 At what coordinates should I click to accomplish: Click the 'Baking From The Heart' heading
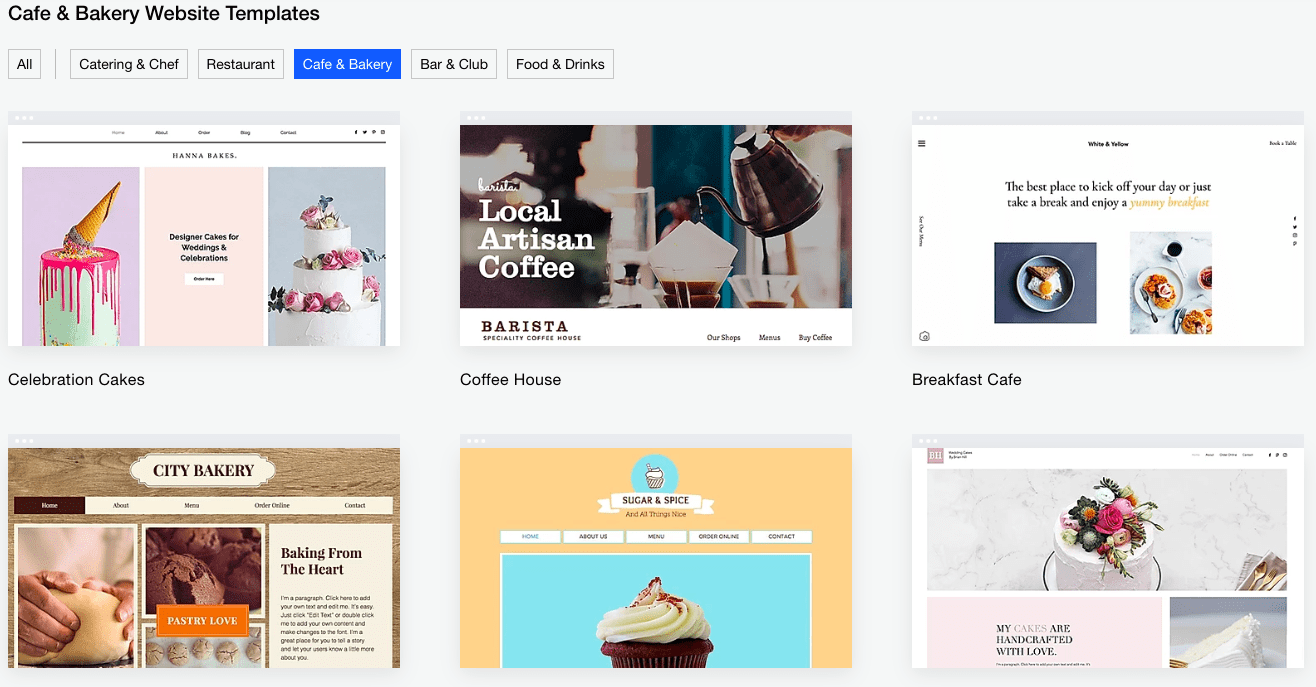tap(321, 561)
